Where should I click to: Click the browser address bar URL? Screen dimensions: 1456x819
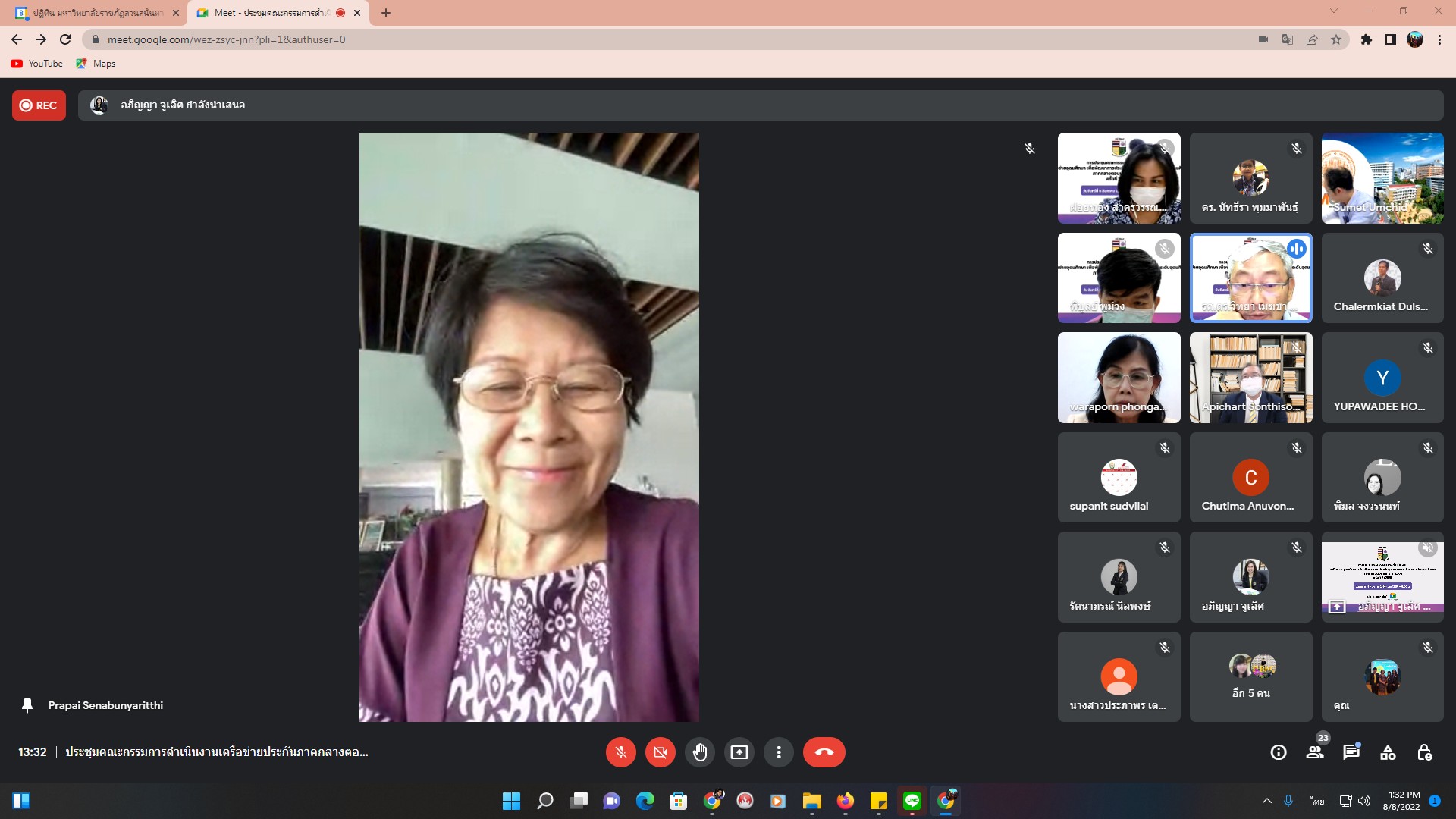226,39
